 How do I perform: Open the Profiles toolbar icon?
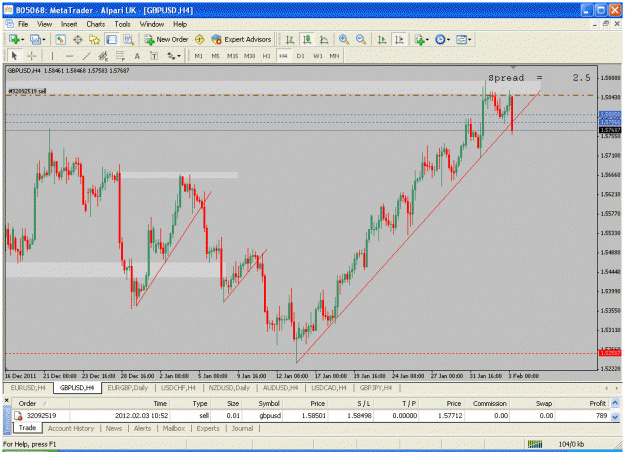(35, 39)
